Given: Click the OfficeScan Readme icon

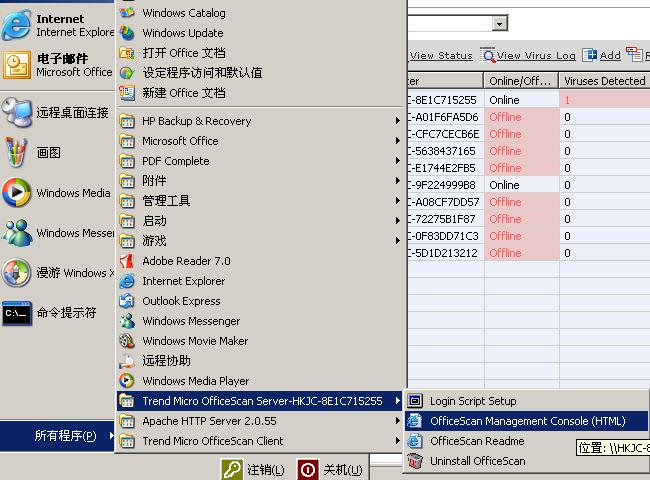Looking at the screenshot, I should 415,441.
